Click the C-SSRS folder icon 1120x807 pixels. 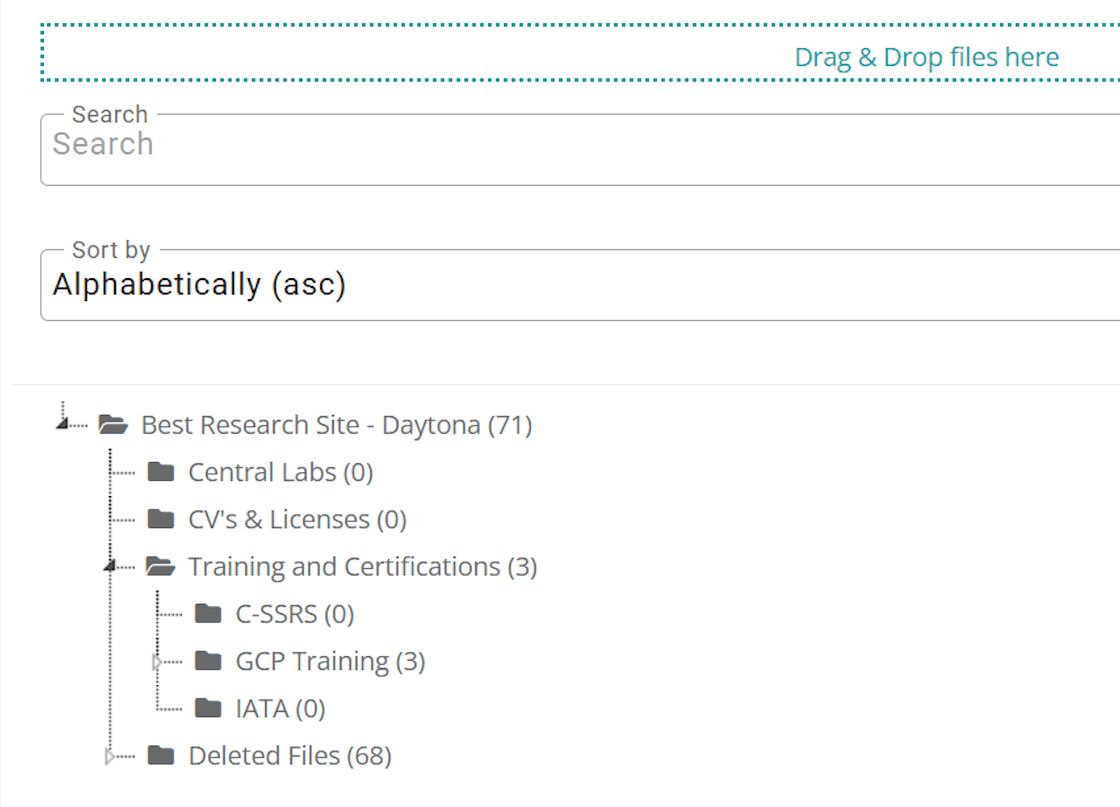point(208,613)
